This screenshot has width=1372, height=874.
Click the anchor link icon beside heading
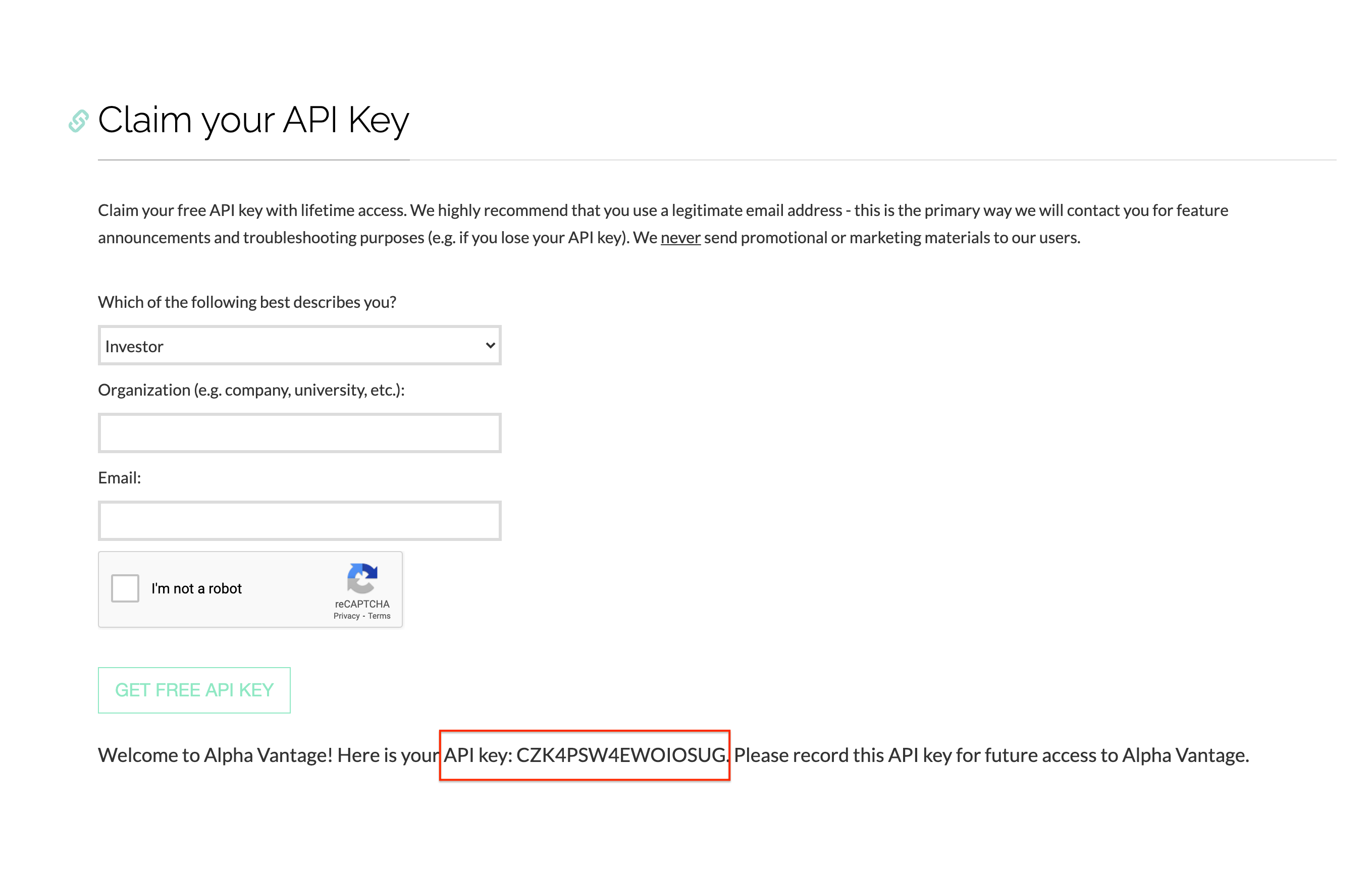coord(79,121)
